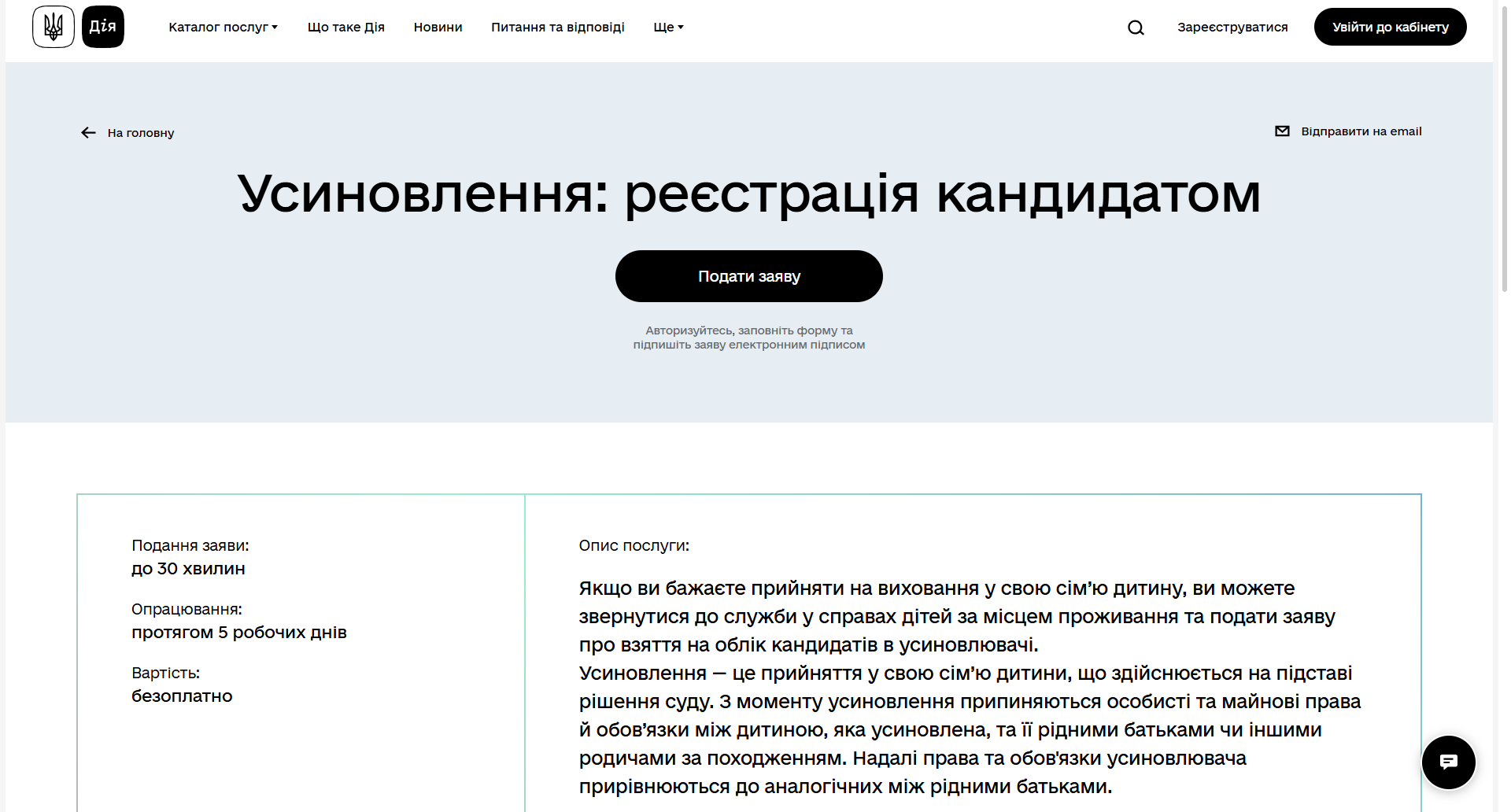Click the Опрацювання: label

(x=187, y=609)
